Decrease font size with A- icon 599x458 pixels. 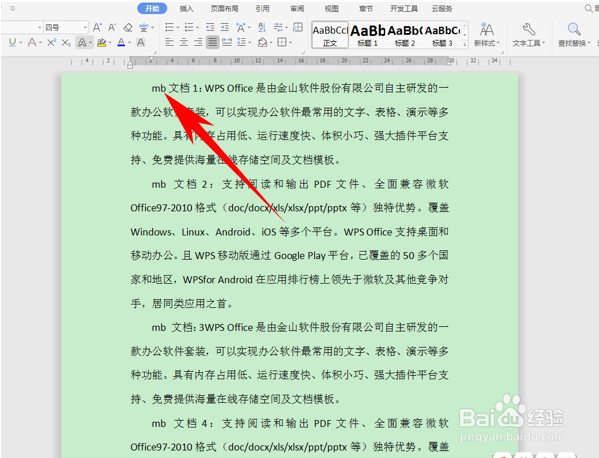pos(112,28)
